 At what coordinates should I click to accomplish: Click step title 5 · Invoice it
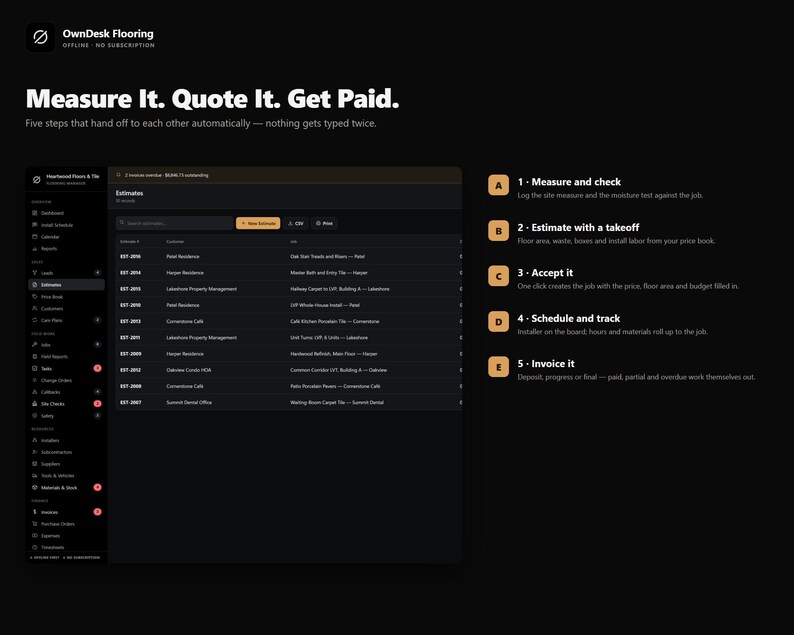click(546, 364)
